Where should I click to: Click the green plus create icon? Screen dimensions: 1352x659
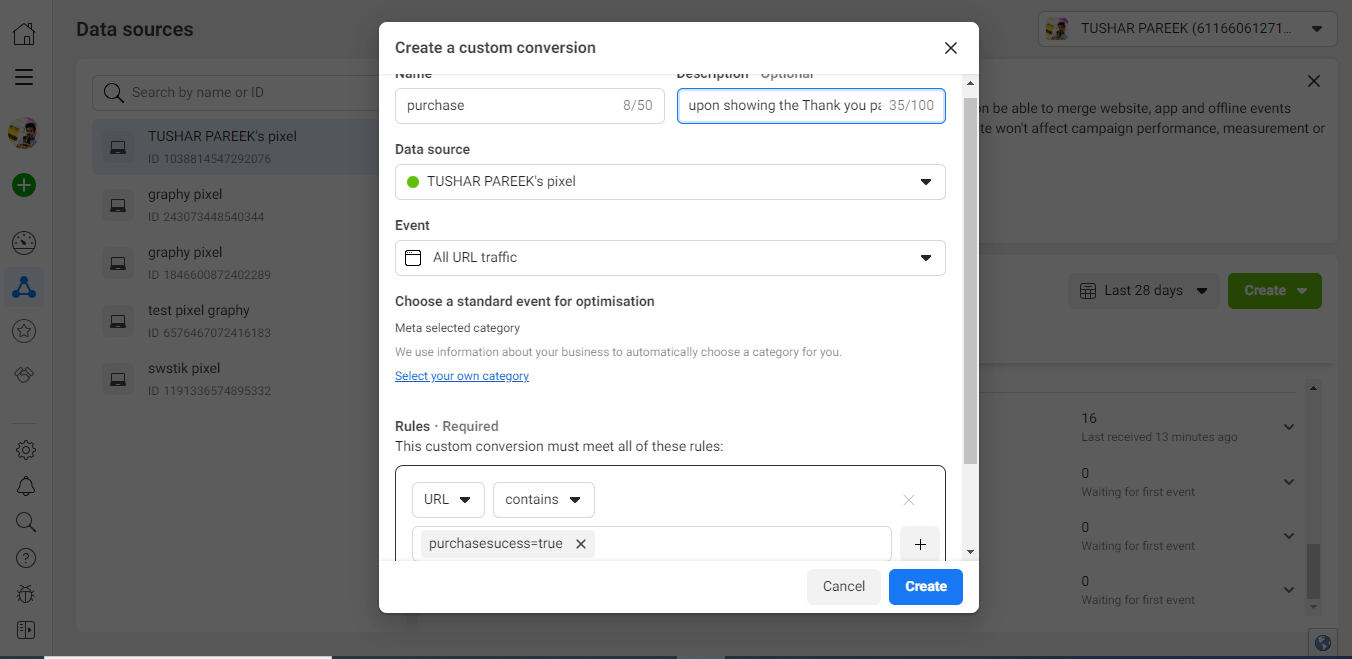pos(24,185)
